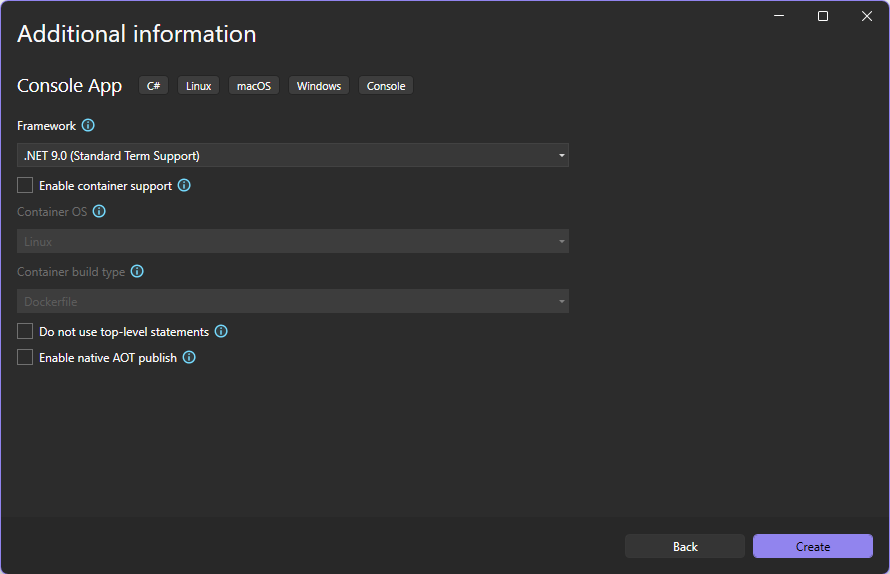The width and height of the screenshot is (890, 574).
Task: Show info for Enable container support
Action: 184,185
